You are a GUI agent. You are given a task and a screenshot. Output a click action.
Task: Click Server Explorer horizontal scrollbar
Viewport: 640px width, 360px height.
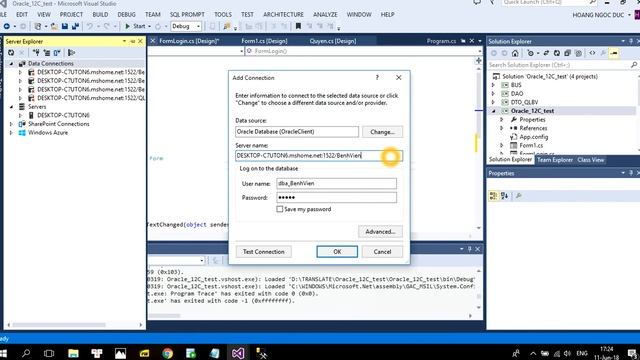click(59, 325)
